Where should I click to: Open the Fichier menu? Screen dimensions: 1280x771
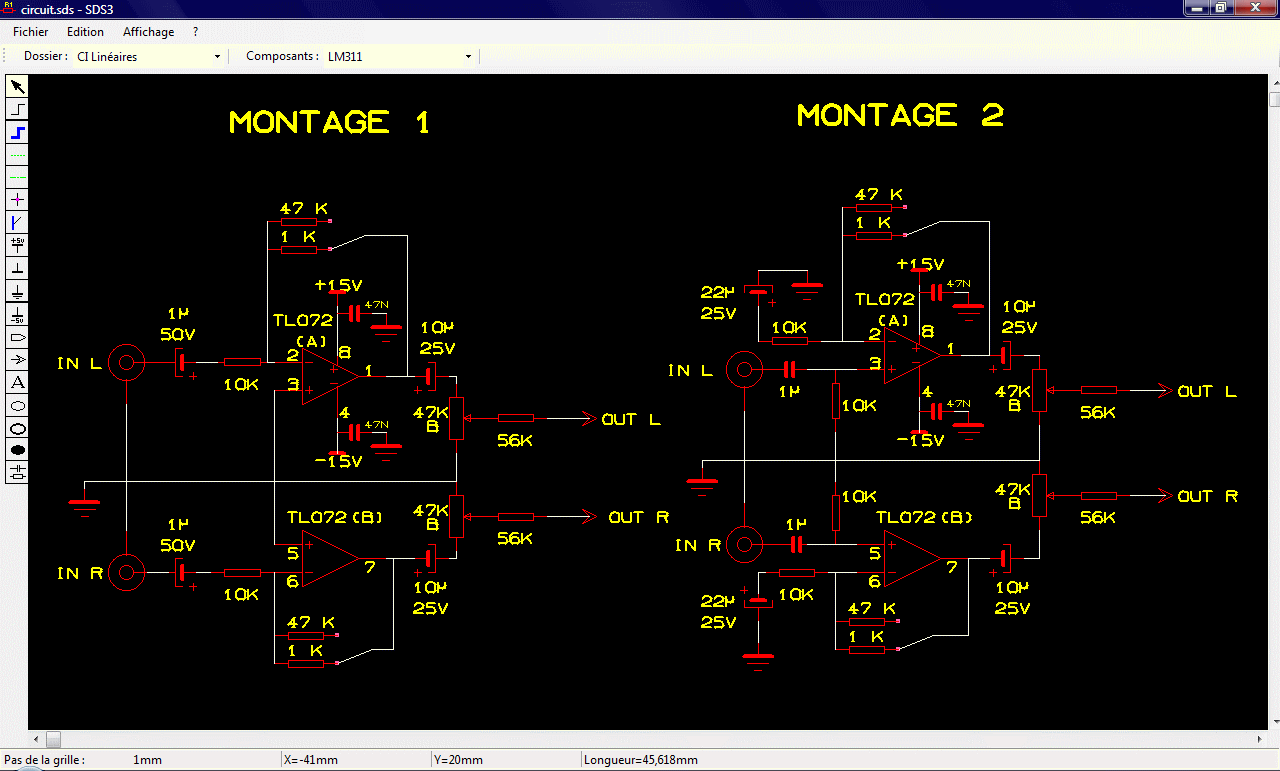(31, 32)
